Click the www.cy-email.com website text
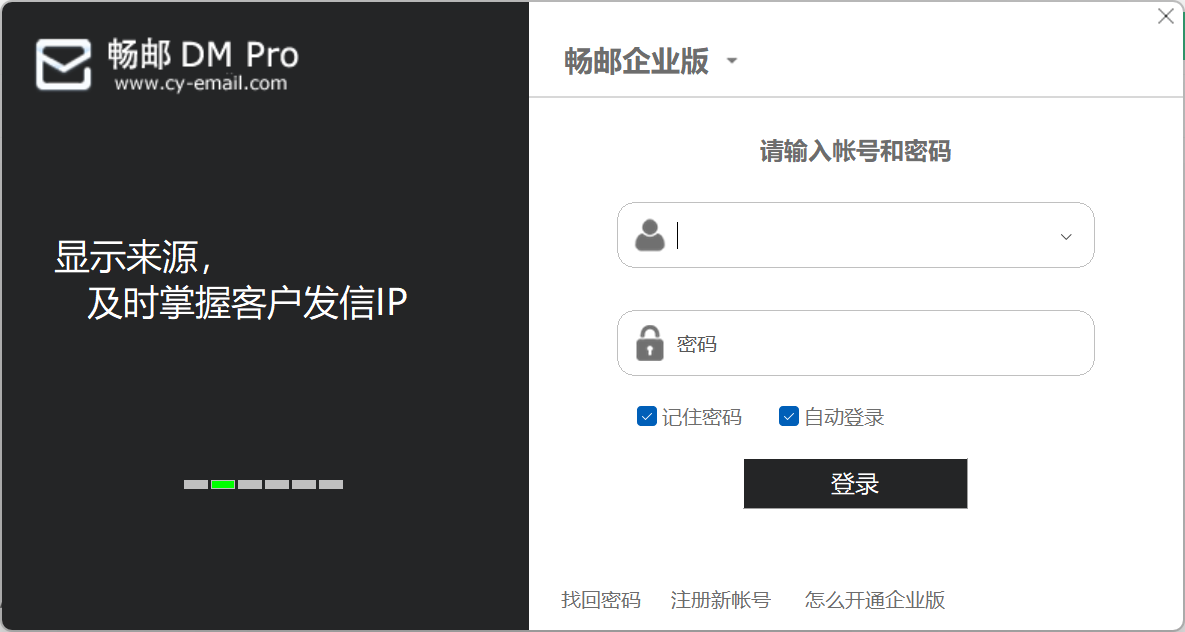 201,83
